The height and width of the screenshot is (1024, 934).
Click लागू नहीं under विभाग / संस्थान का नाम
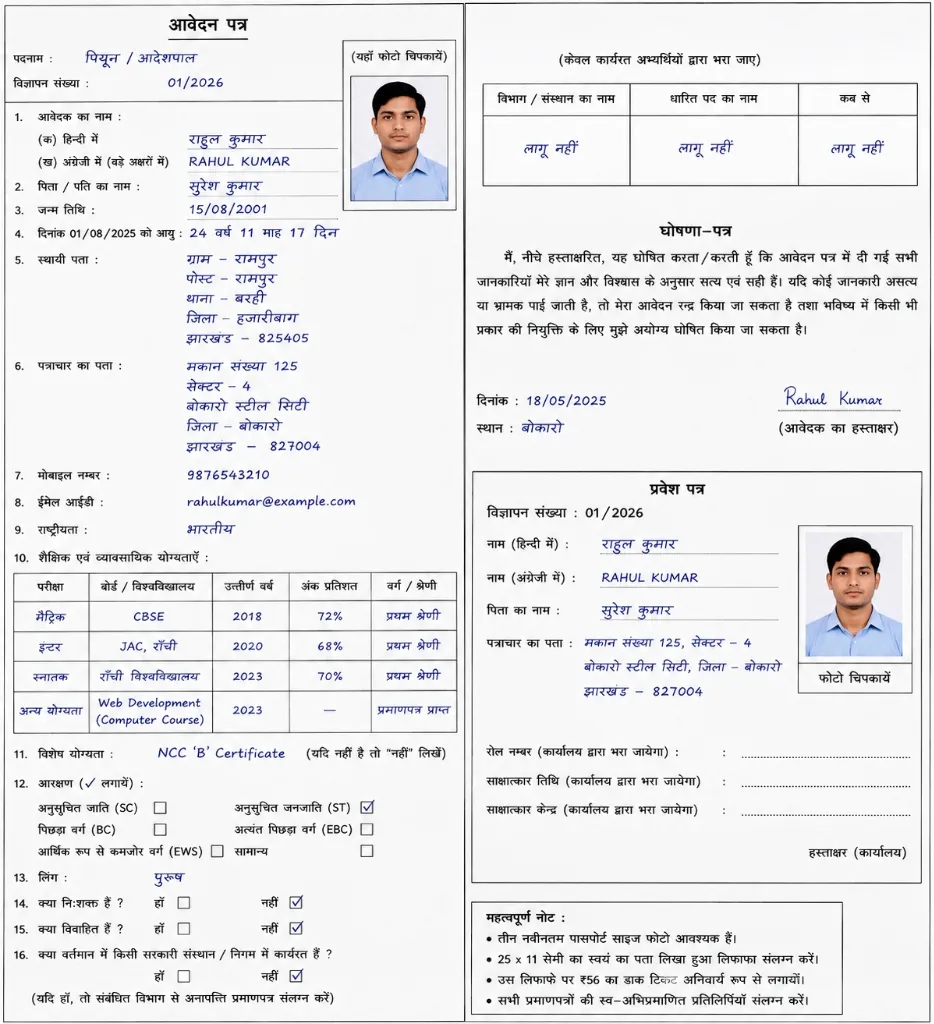pos(551,149)
